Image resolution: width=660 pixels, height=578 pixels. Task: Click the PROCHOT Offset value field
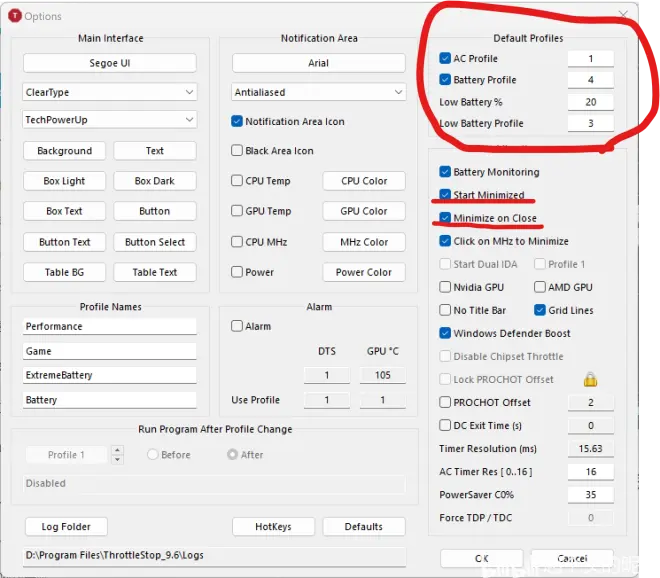[591, 402]
